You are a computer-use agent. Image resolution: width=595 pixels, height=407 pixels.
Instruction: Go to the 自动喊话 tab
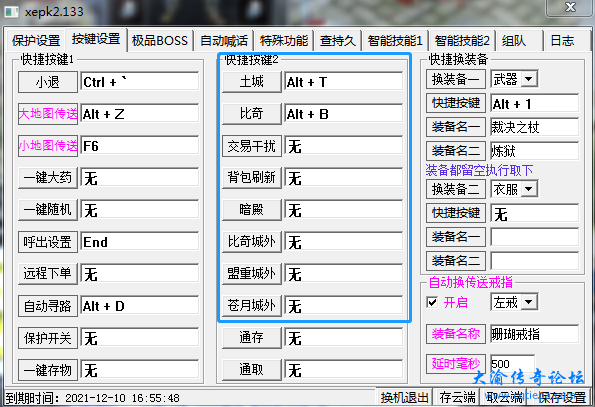224,41
